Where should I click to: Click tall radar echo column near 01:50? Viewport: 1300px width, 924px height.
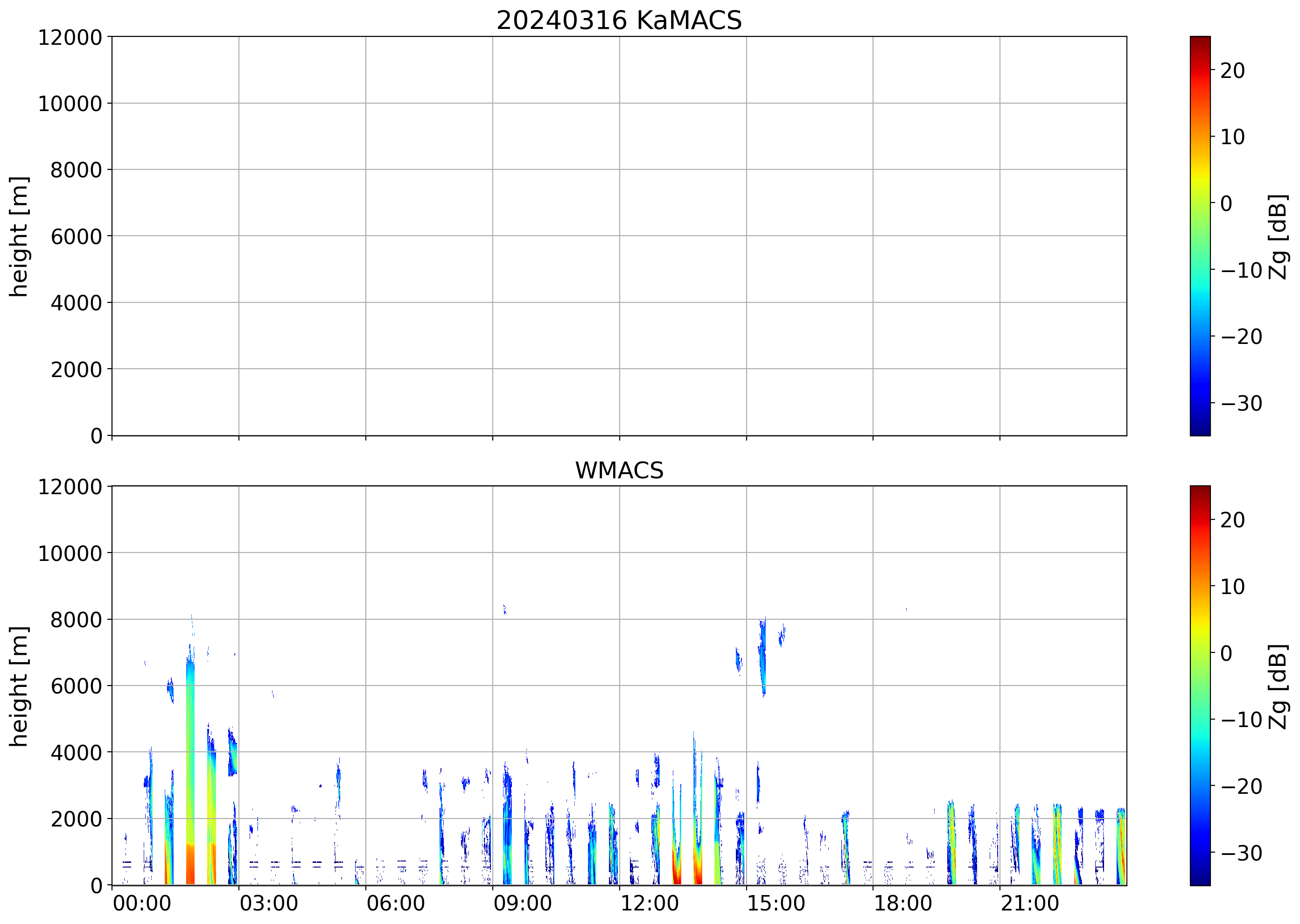click(x=190, y=768)
